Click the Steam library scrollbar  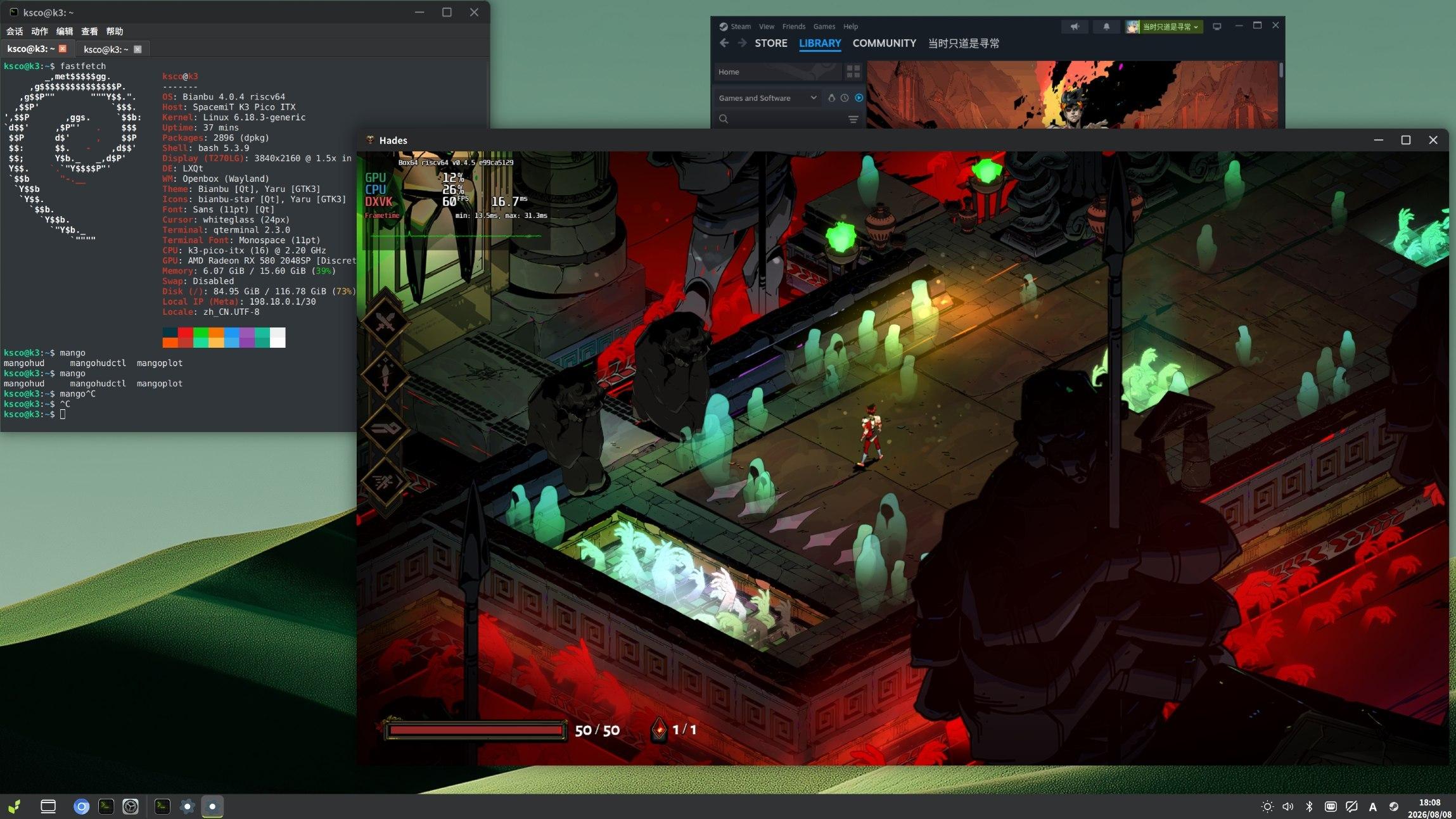(x=1281, y=70)
